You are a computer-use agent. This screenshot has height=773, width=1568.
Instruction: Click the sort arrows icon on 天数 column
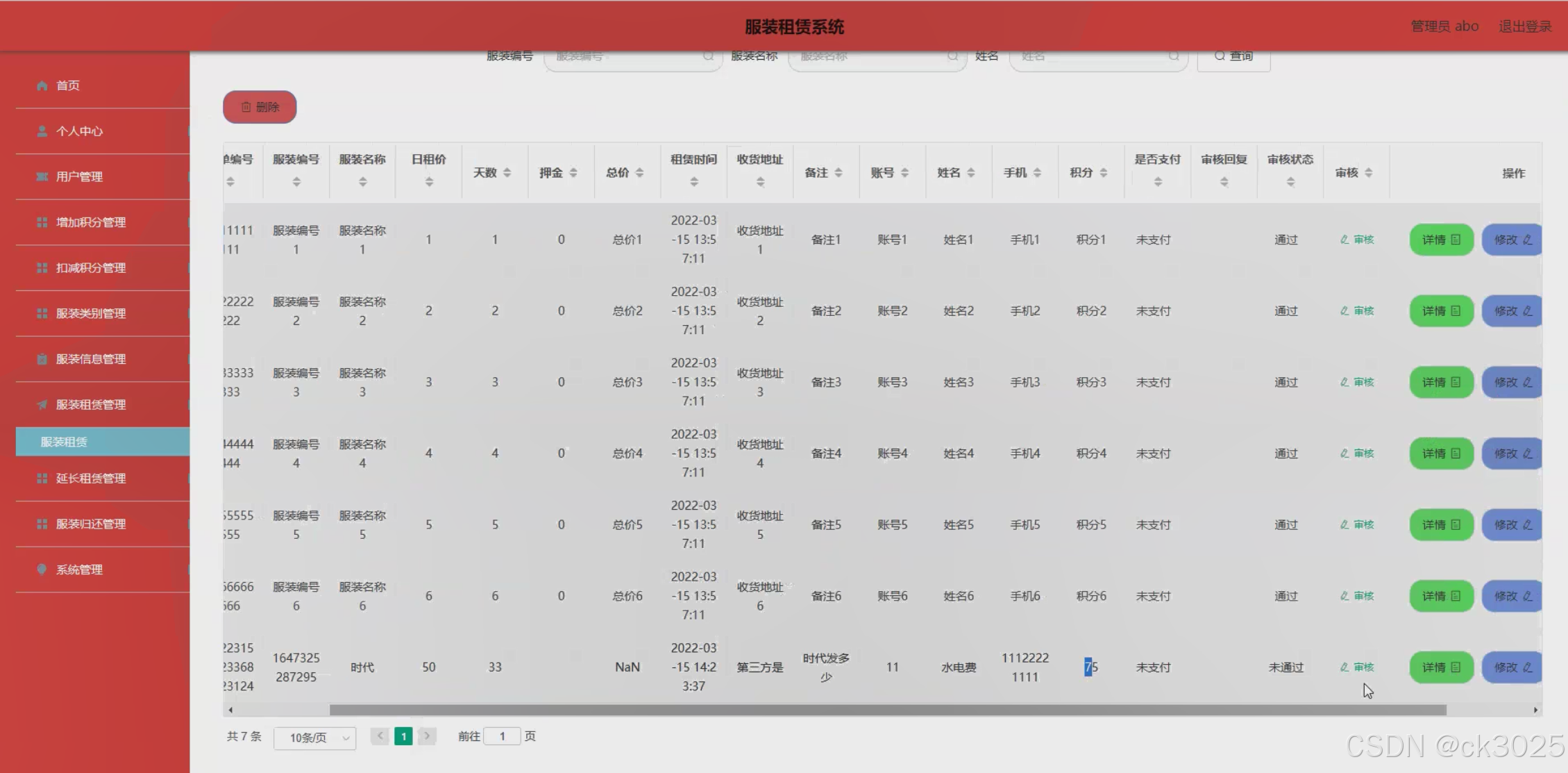(x=507, y=173)
